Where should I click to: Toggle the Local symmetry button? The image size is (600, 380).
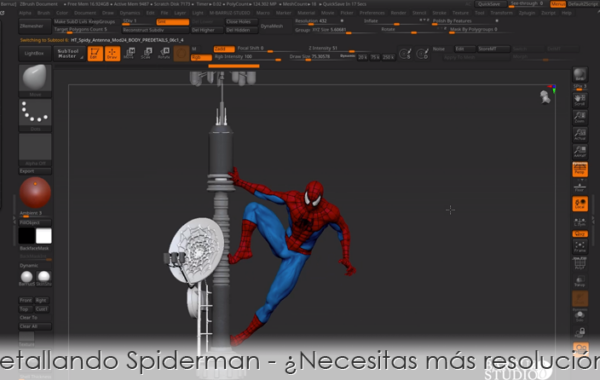click(580, 204)
